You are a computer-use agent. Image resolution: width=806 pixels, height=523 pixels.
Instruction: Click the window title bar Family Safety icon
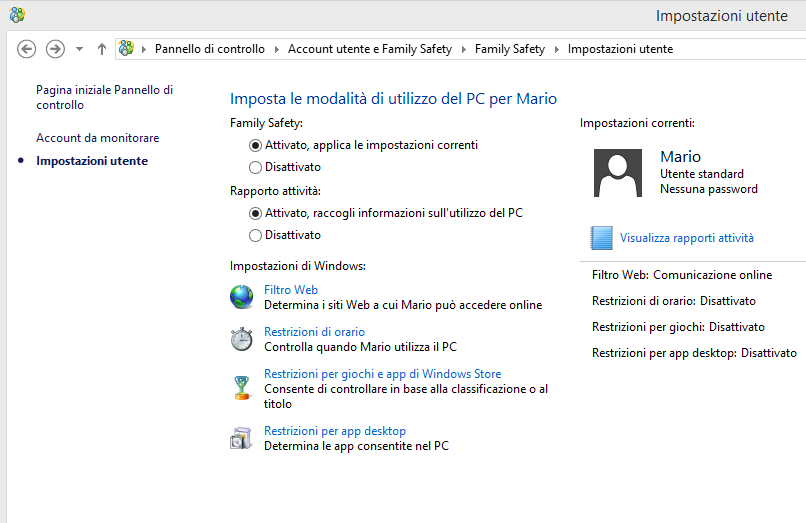[17, 15]
